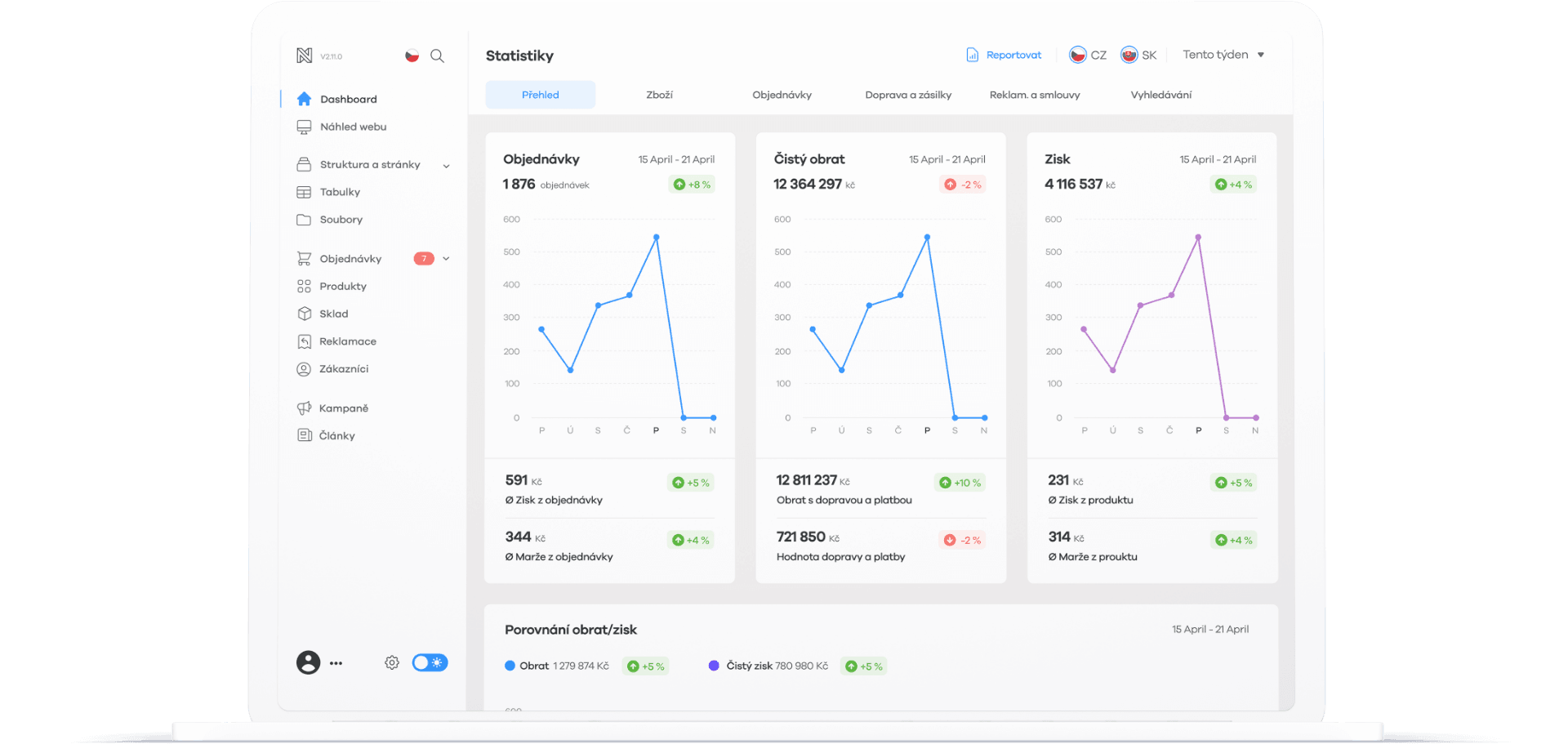The height and width of the screenshot is (744, 1568).
Task: Toggle the light/dark theme switch
Action: click(430, 662)
